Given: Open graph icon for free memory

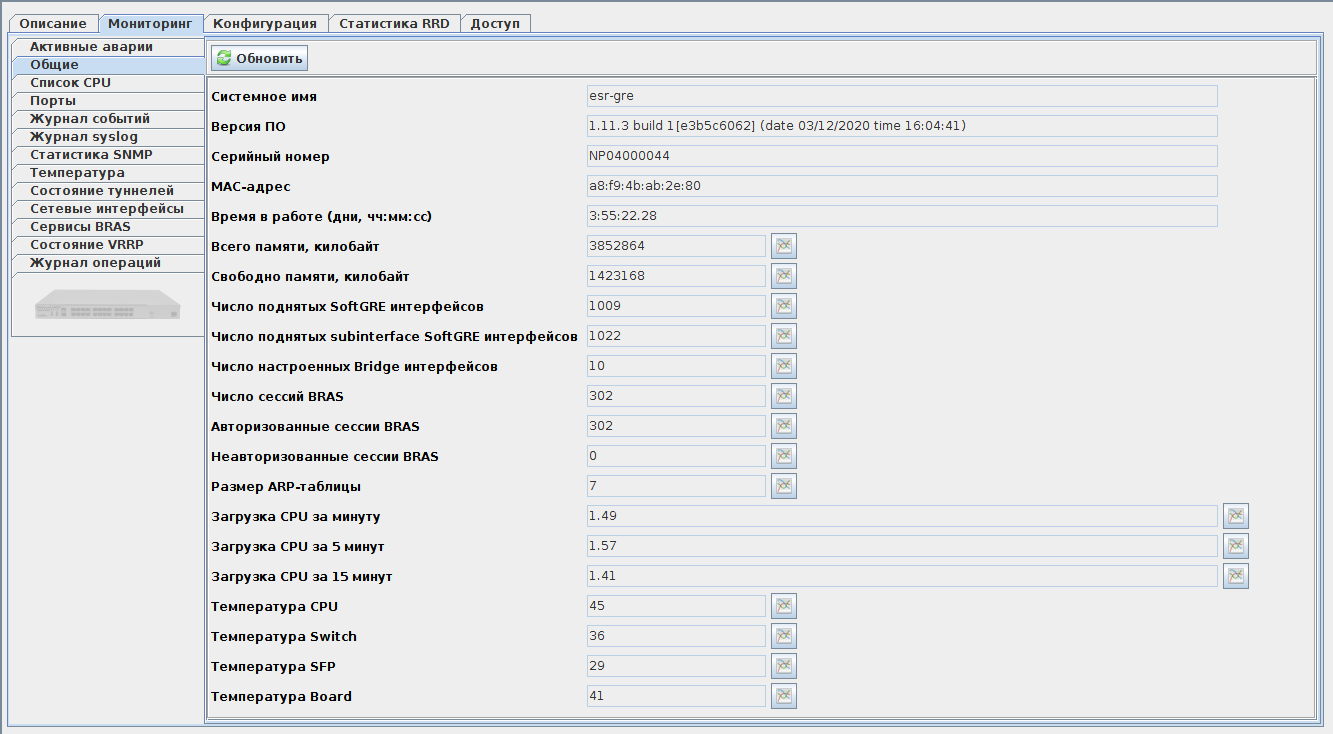Looking at the screenshot, I should (784, 276).
